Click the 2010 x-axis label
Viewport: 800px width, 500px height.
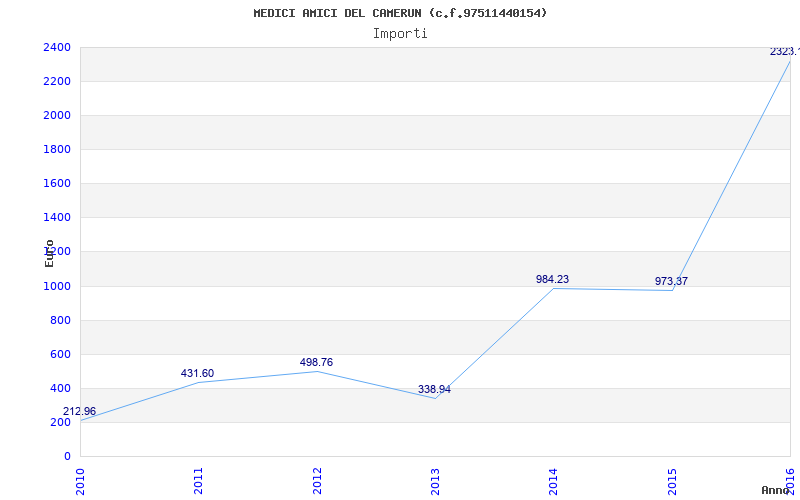click(80, 481)
